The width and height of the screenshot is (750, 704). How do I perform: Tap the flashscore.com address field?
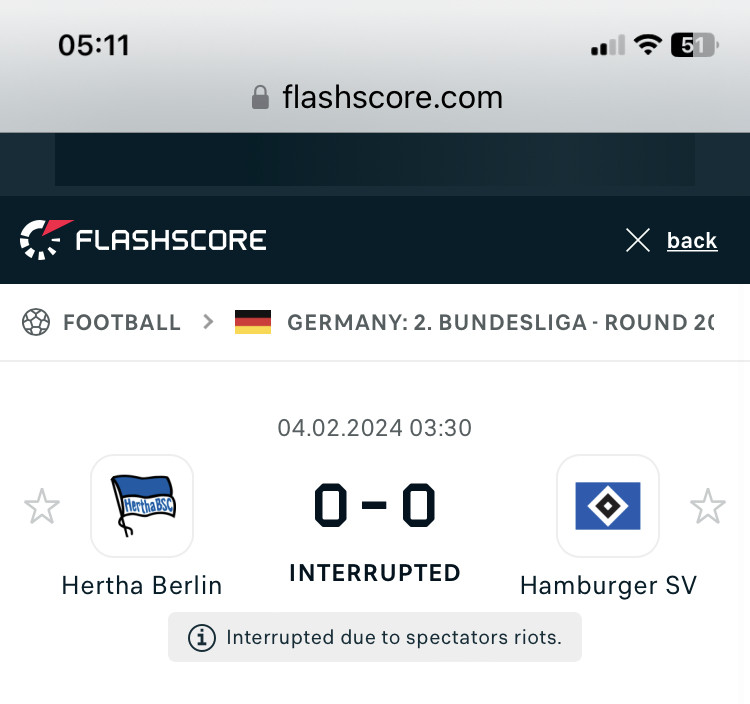point(375,98)
